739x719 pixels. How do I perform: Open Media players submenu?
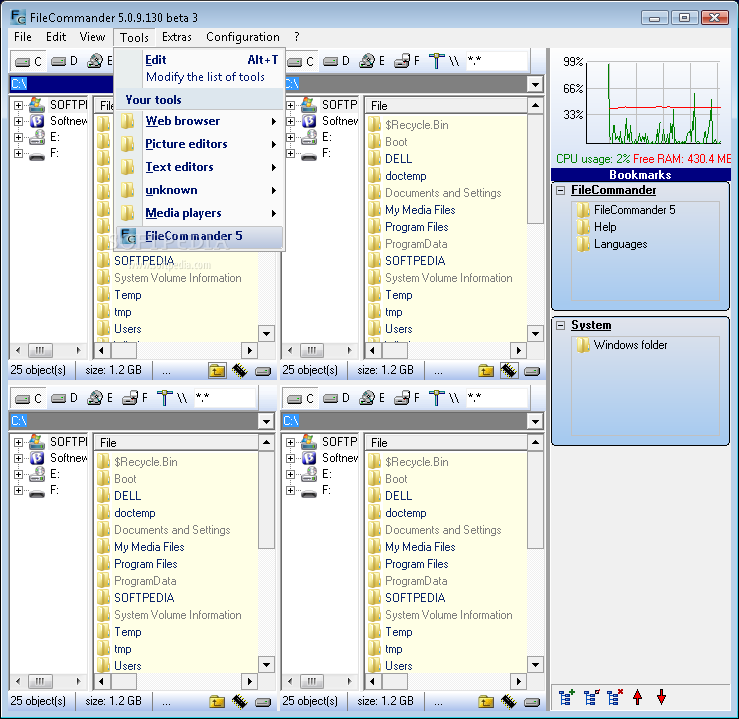pos(199,213)
